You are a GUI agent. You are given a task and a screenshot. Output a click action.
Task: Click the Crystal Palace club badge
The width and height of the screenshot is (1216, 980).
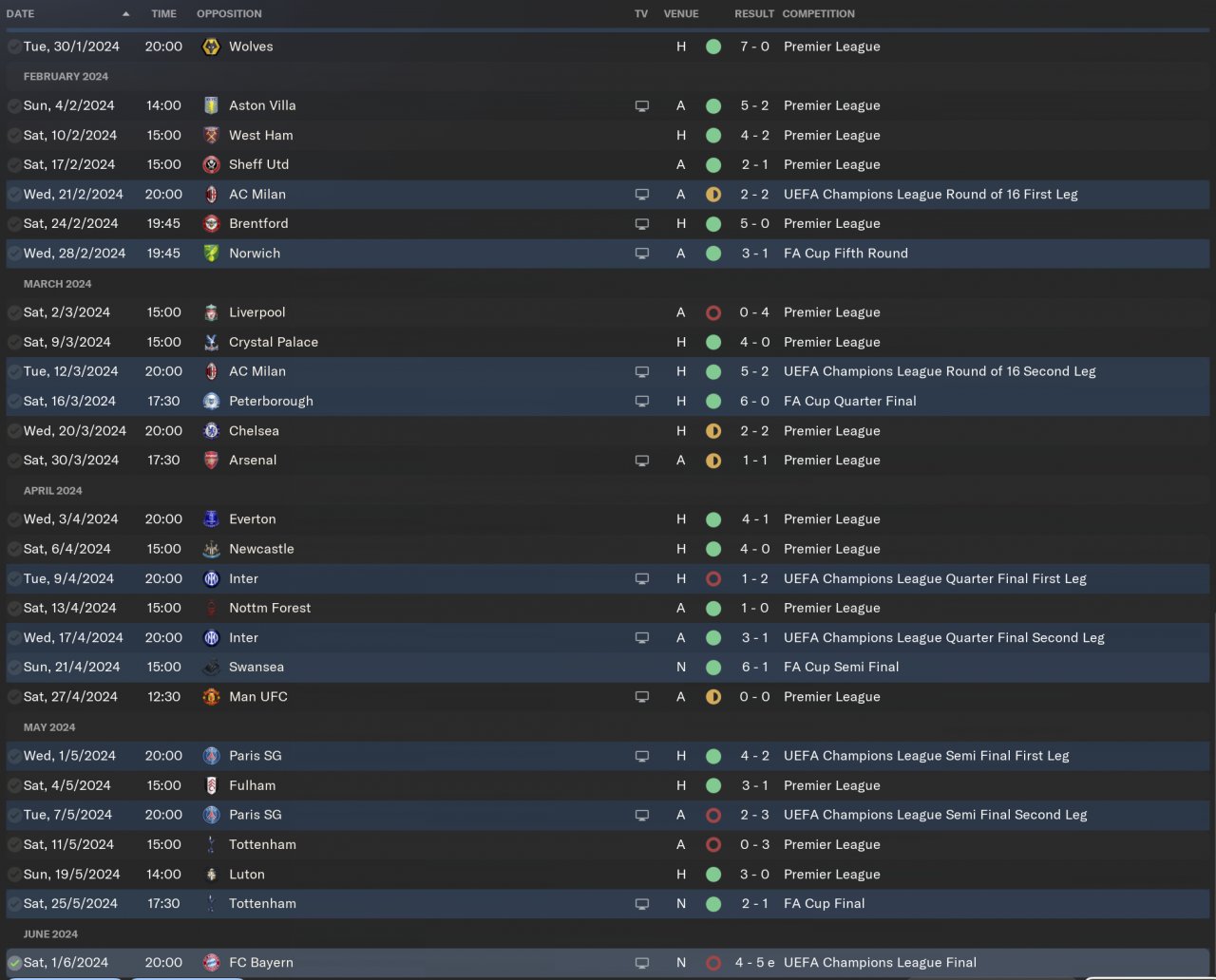tap(212, 342)
